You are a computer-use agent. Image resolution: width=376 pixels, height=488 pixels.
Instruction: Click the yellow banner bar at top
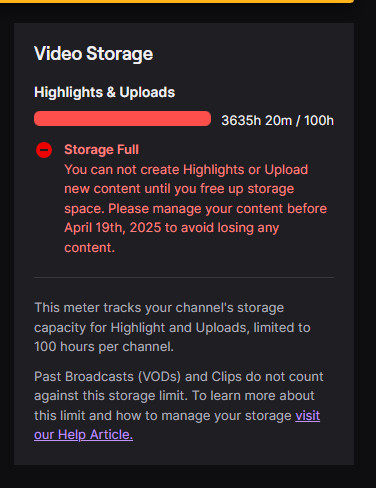point(177,1)
